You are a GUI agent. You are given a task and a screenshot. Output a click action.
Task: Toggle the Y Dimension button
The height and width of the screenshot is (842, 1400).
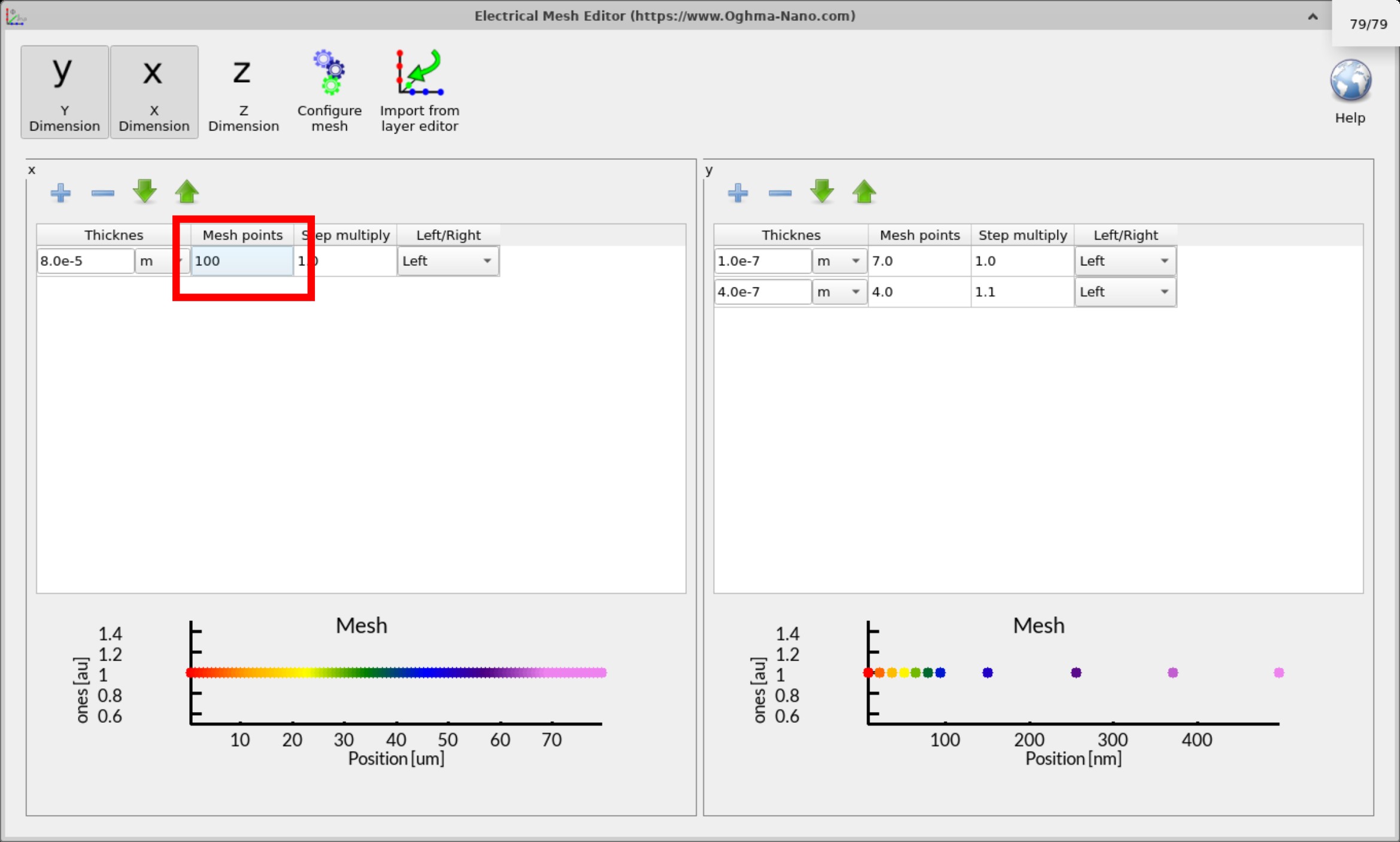click(65, 92)
